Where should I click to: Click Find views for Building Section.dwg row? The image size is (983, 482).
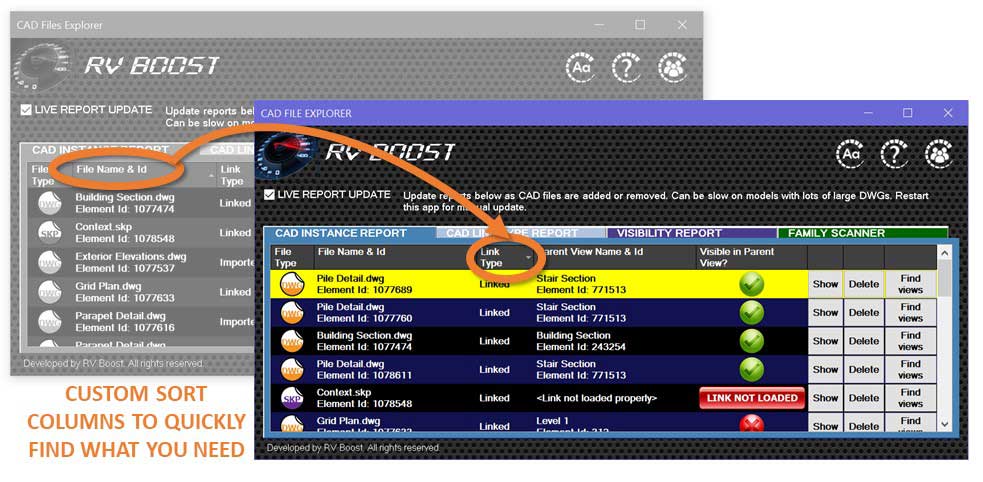(x=910, y=341)
